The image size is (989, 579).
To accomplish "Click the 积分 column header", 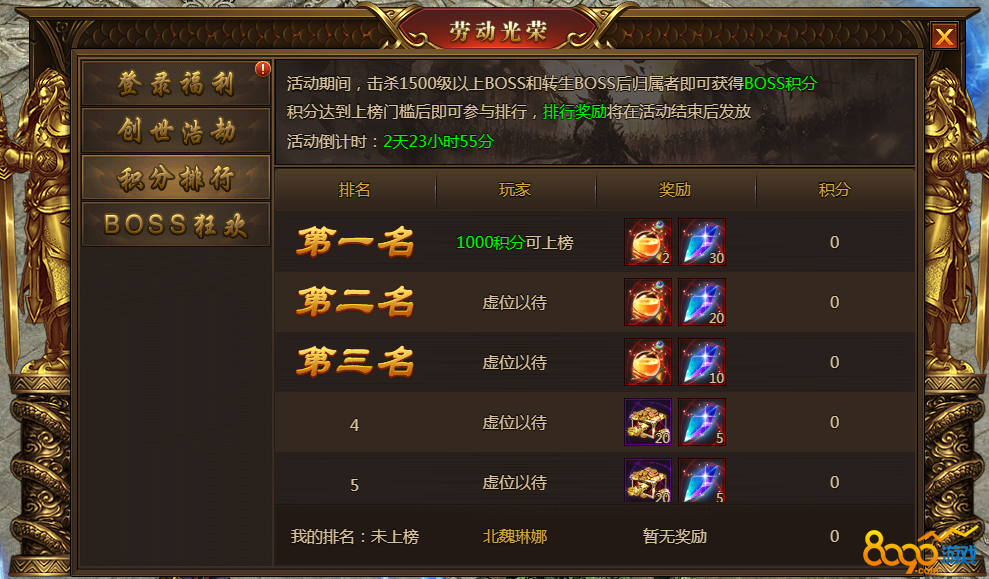I will 834,189.
